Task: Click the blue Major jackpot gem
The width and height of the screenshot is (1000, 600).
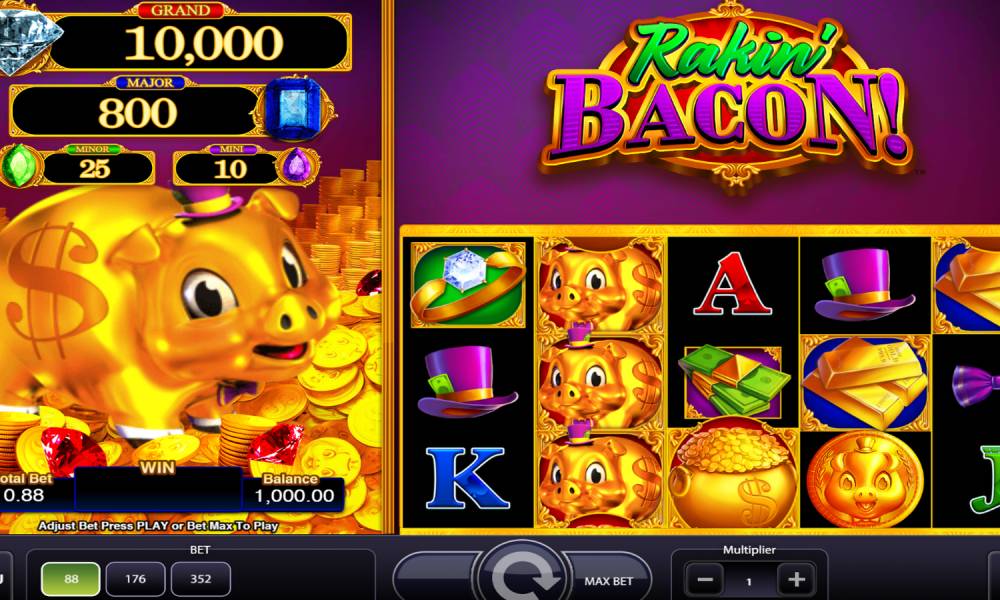Action: (295, 108)
